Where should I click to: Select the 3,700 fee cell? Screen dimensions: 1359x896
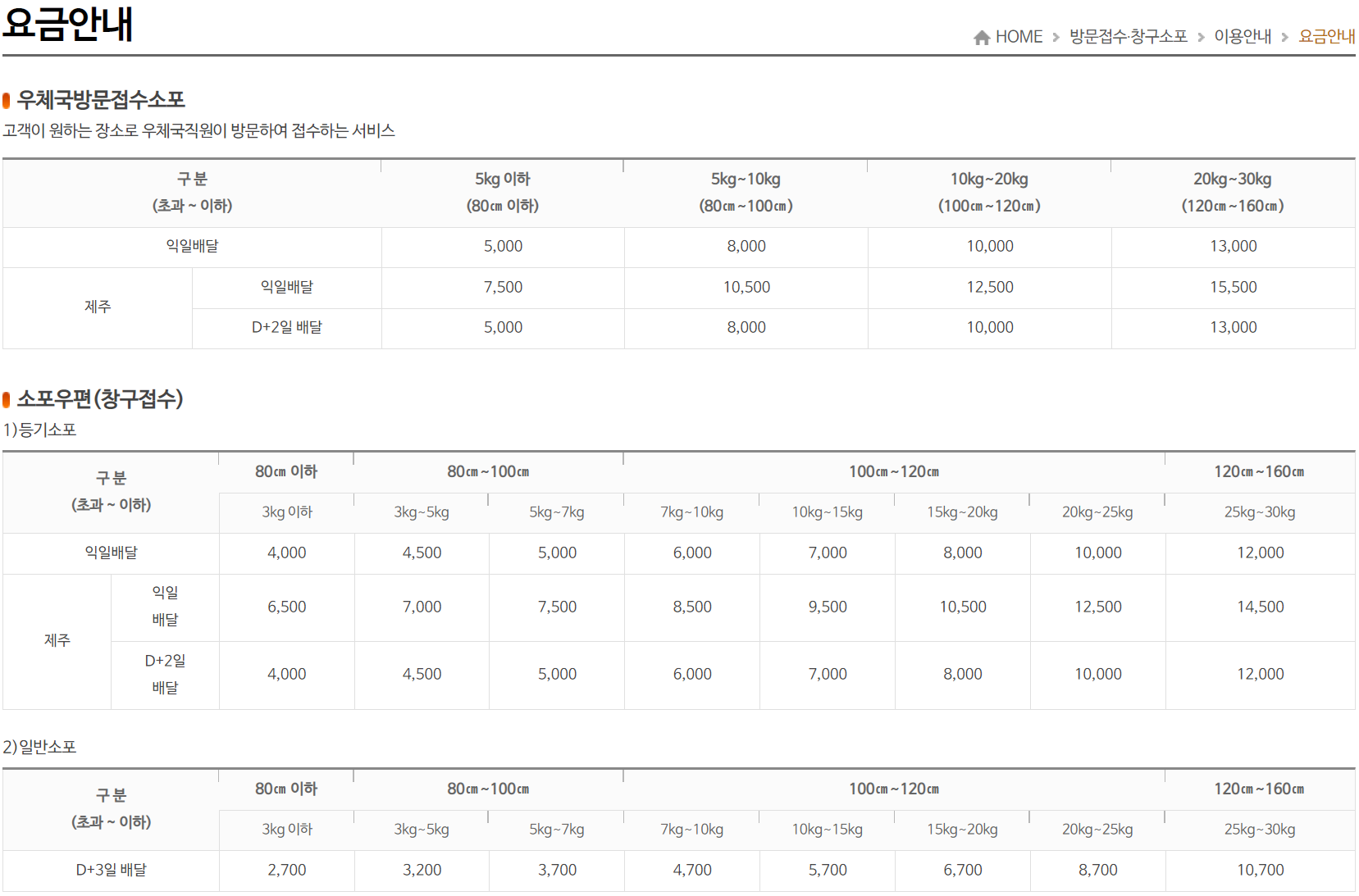click(557, 871)
